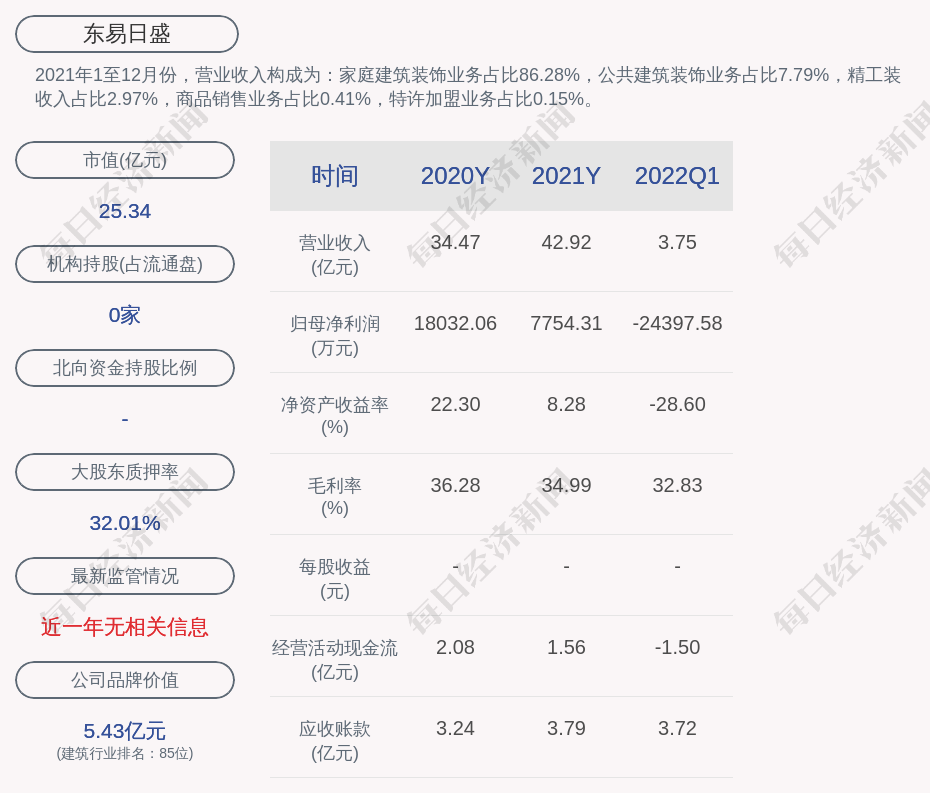Screen dimensions: 930x793
Task: Click brand value 5.43亿元
Action: point(125,731)
